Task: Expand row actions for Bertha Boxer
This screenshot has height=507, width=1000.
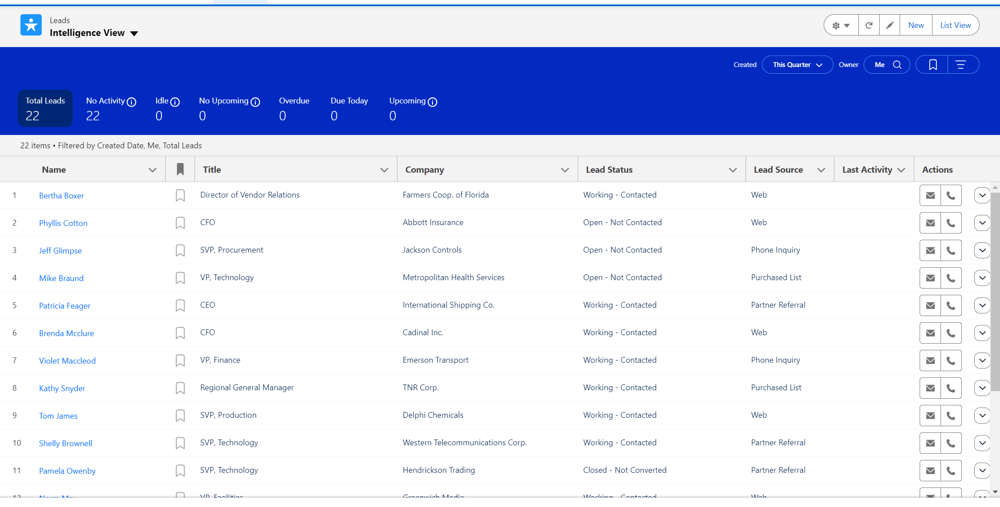Action: (x=982, y=196)
